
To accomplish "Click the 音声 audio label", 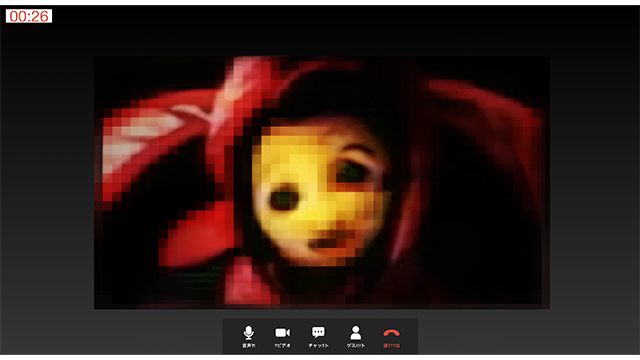I will pyautogui.click(x=249, y=346).
